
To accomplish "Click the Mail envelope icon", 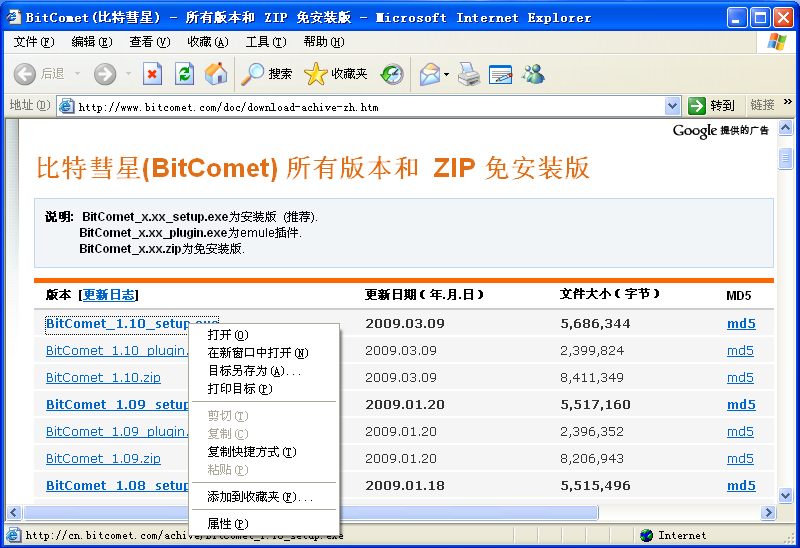I will 430,74.
